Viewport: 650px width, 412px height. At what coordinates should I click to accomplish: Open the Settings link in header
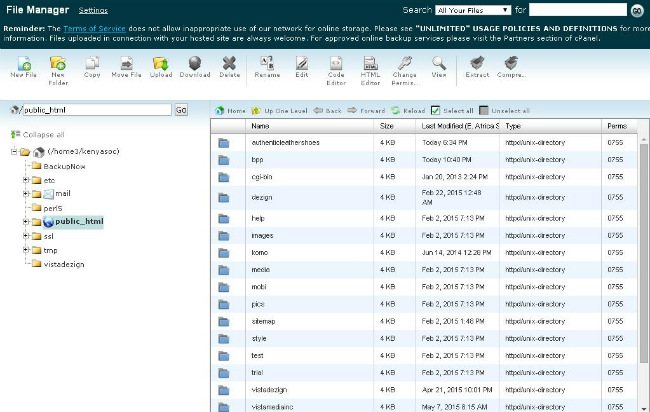coord(93,9)
